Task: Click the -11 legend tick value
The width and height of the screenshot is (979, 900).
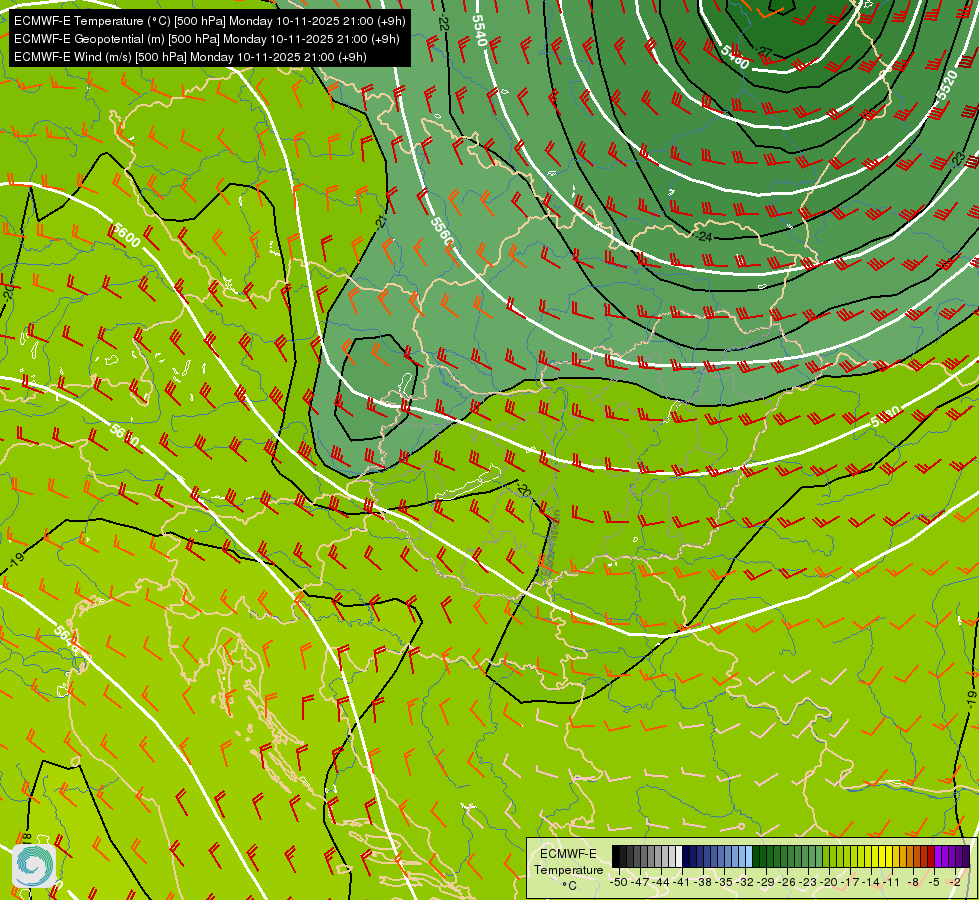Action: tap(892, 882)
